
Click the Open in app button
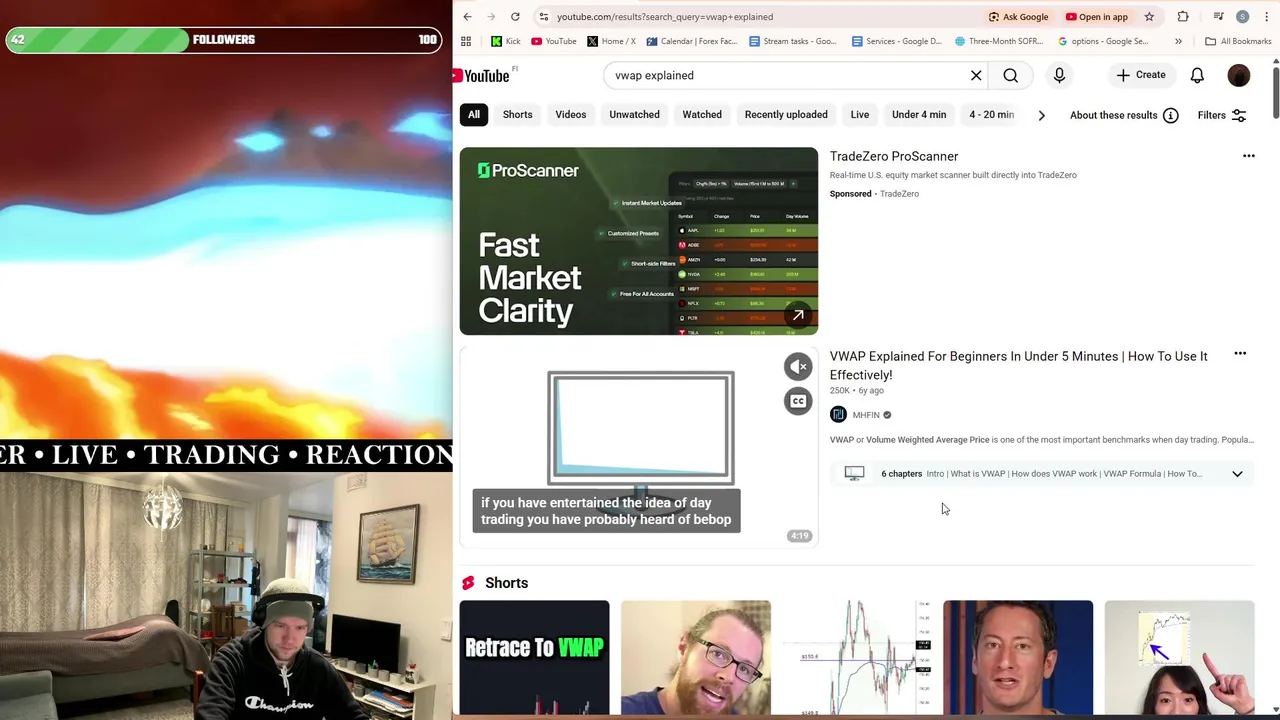(1097, 17)
